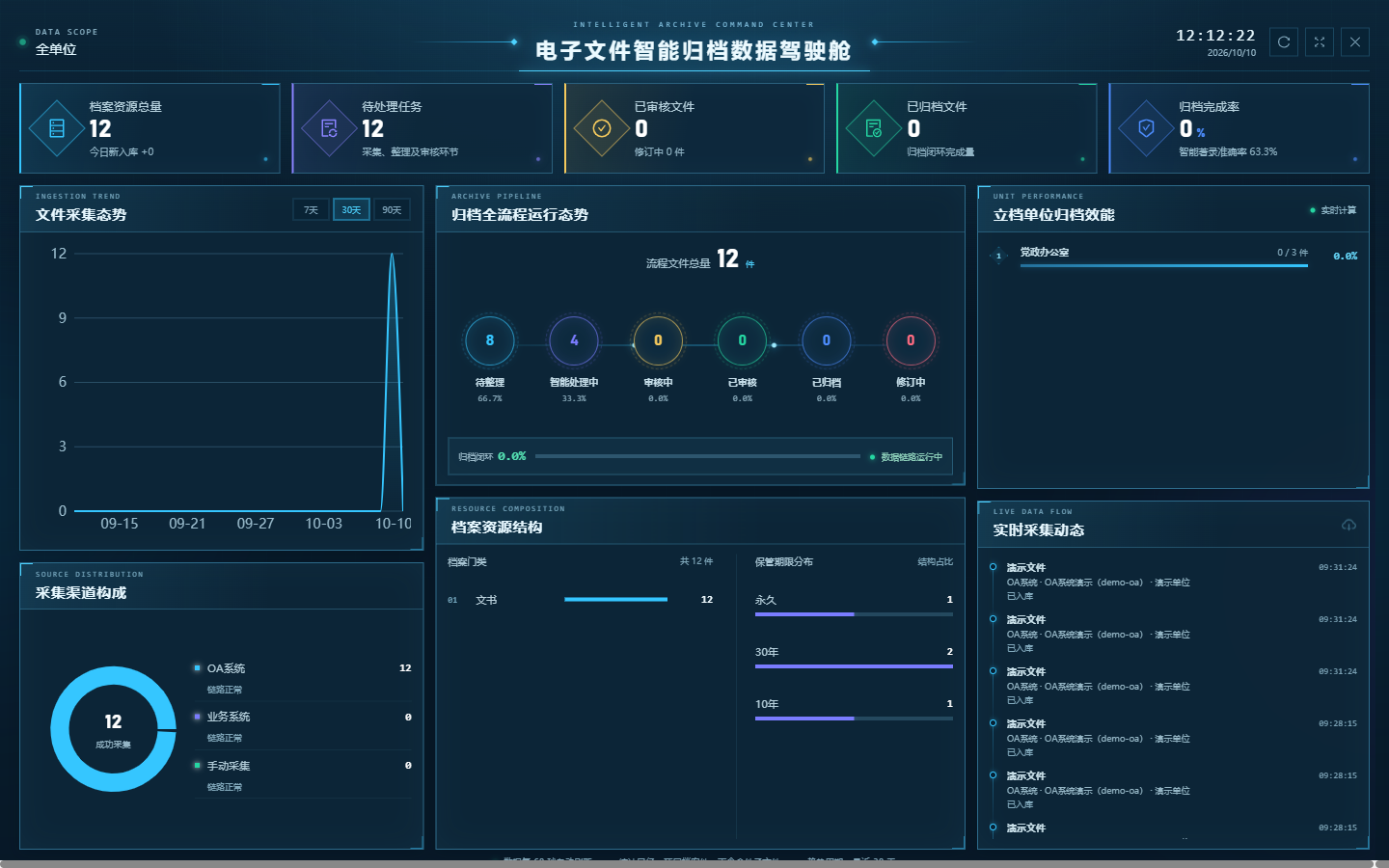Click the 10年 retention row
This screenshot has height=868, width=1389.
pos(854,710)
